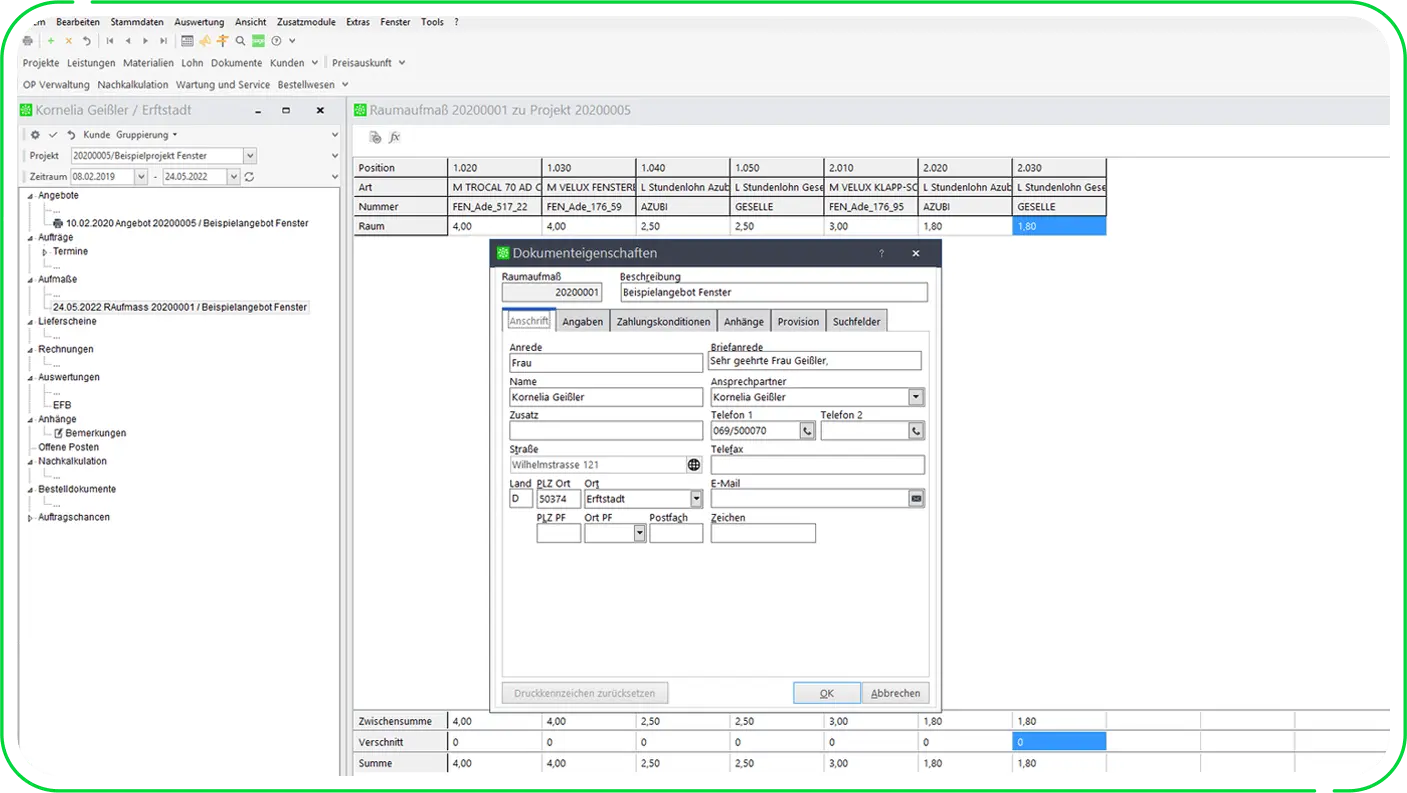Click the envelope icon in E-Mail field
1407x793 pixels.
point(916,498)
